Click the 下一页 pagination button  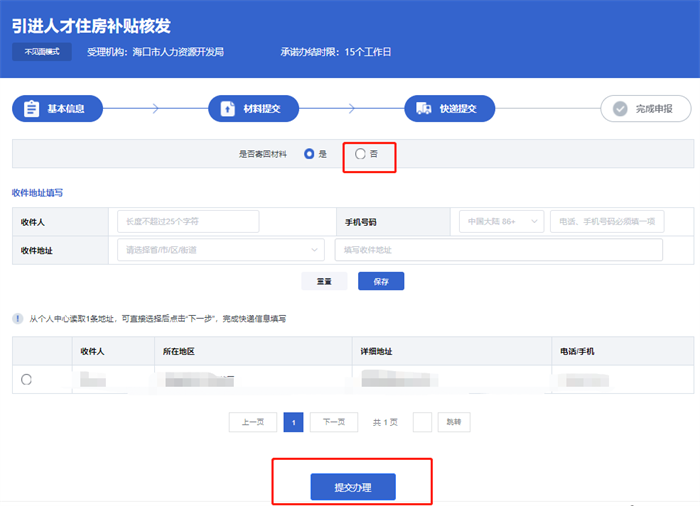[x=334, y=422]
